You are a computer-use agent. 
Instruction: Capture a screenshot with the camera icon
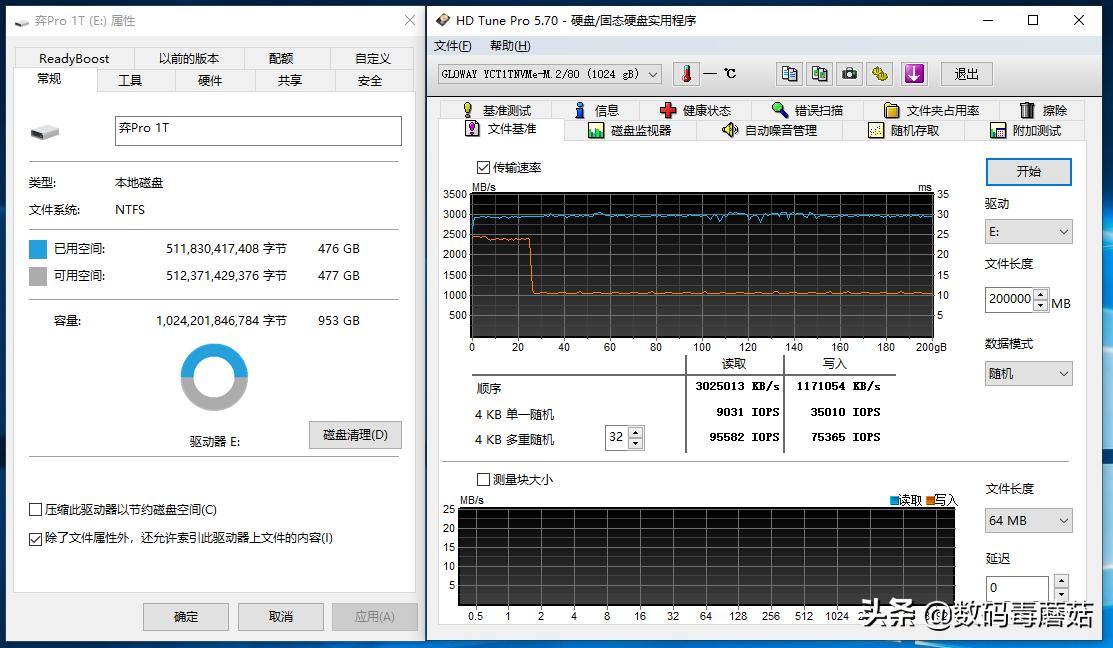pyautogui.click(x=849, y=73)
